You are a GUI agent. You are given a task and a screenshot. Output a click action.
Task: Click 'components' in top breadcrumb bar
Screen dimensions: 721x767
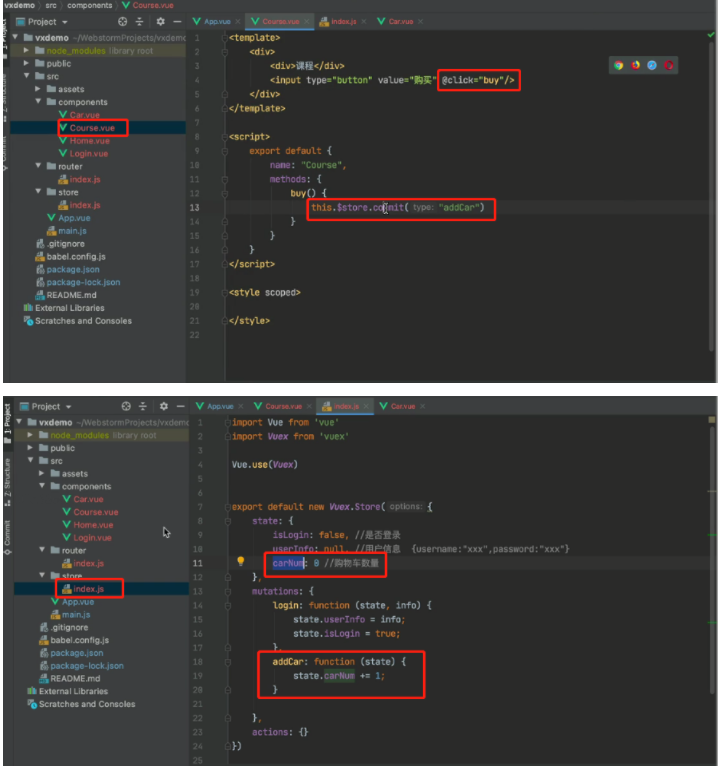[x=90, y=5]
